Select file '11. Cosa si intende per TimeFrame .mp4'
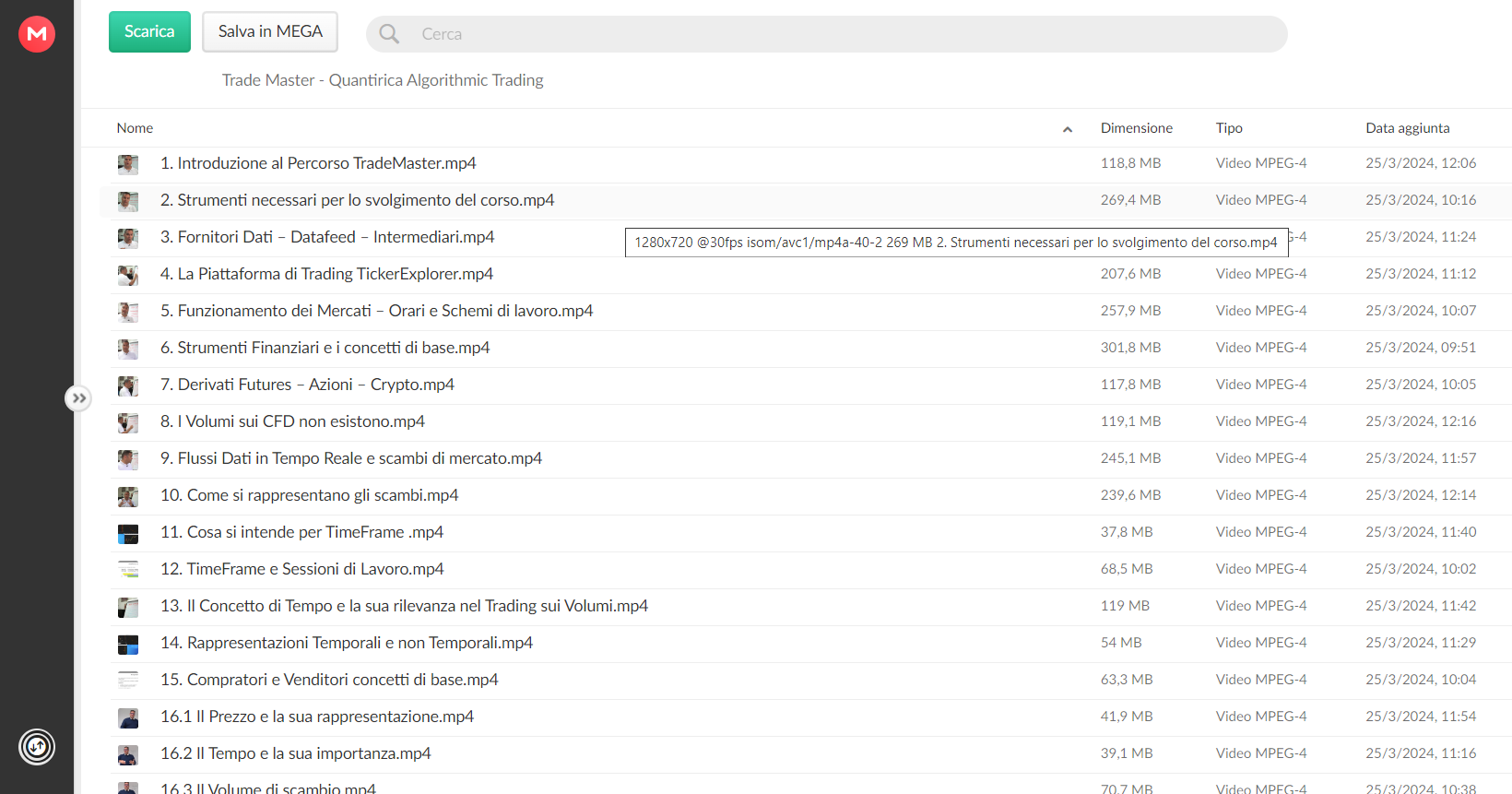The image size is (1512, 794). (302, 532)
